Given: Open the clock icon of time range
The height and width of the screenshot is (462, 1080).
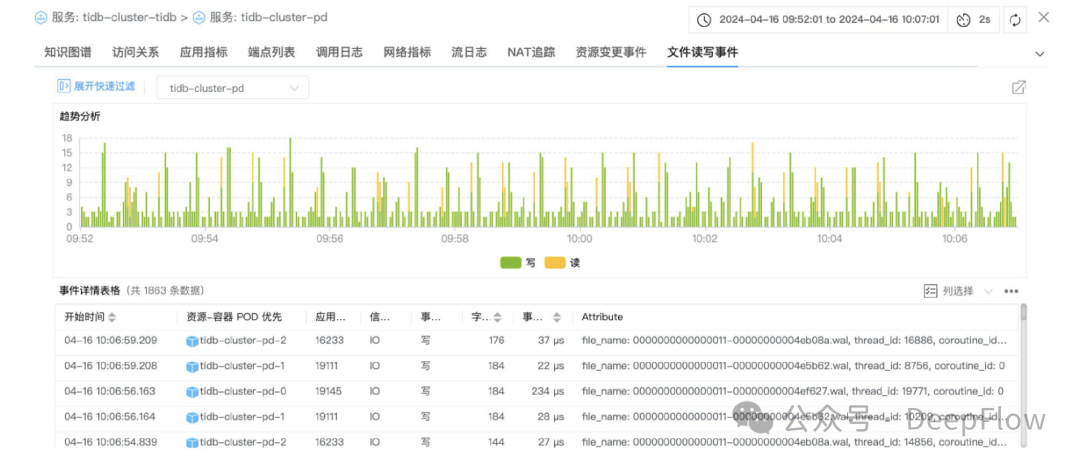Looking at the screenshot, I should coord(704,20).
